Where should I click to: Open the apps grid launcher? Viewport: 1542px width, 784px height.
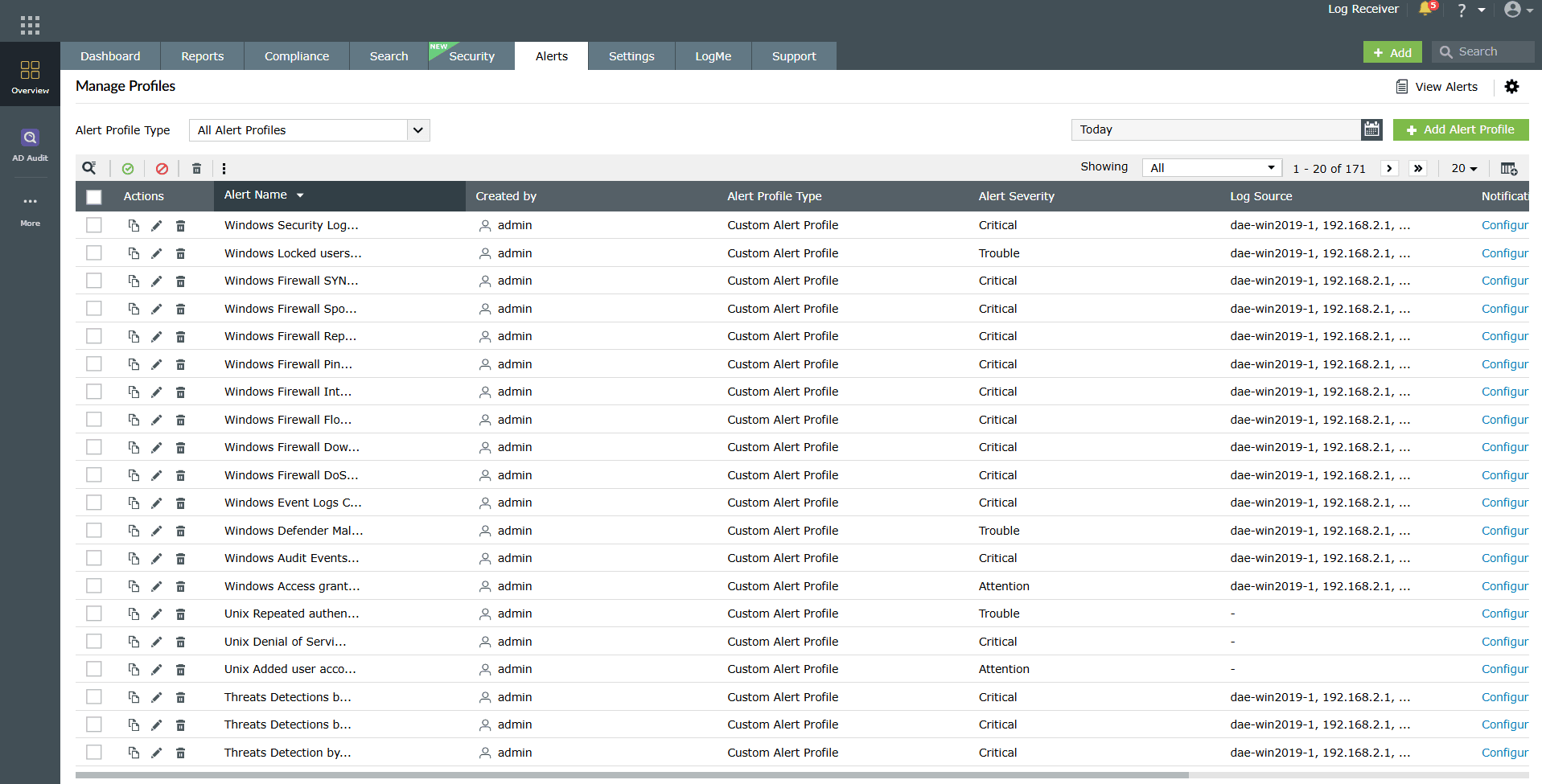tap(30, 25)
